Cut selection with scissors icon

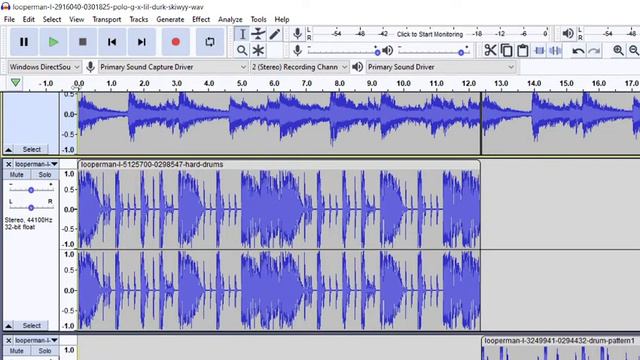[x=490, y=51]
